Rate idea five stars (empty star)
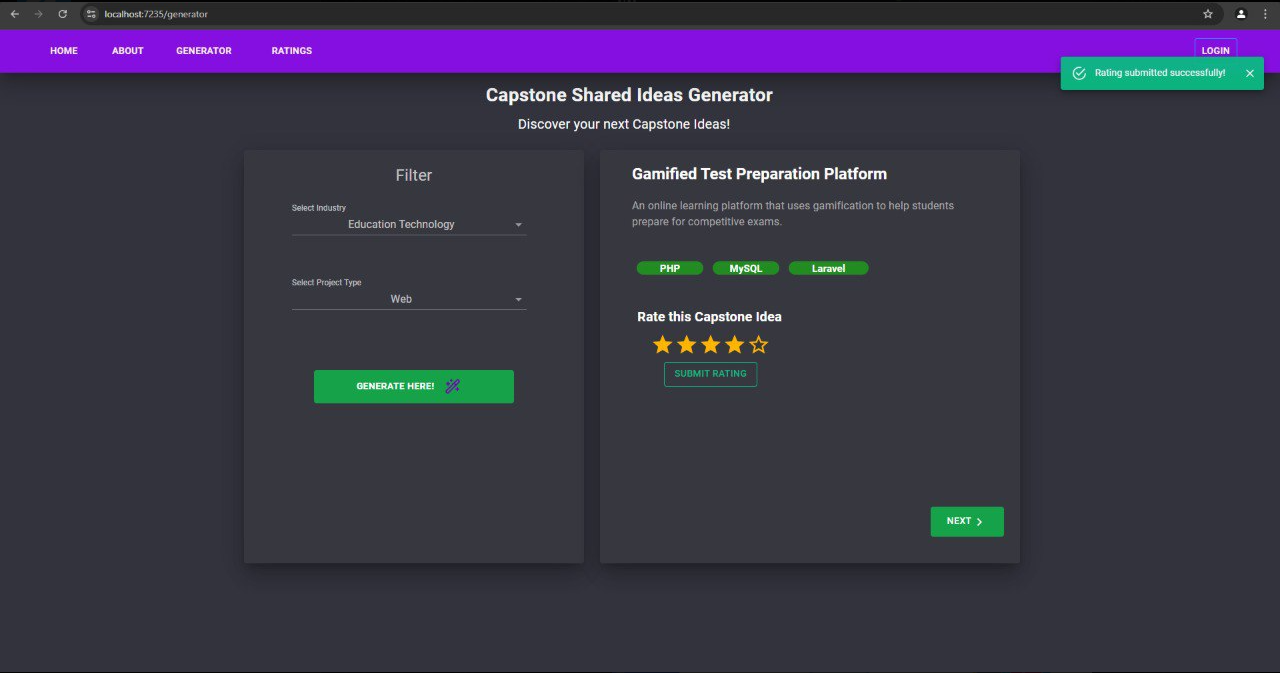Screen dimensions: 1280x673 click(758, 345)
